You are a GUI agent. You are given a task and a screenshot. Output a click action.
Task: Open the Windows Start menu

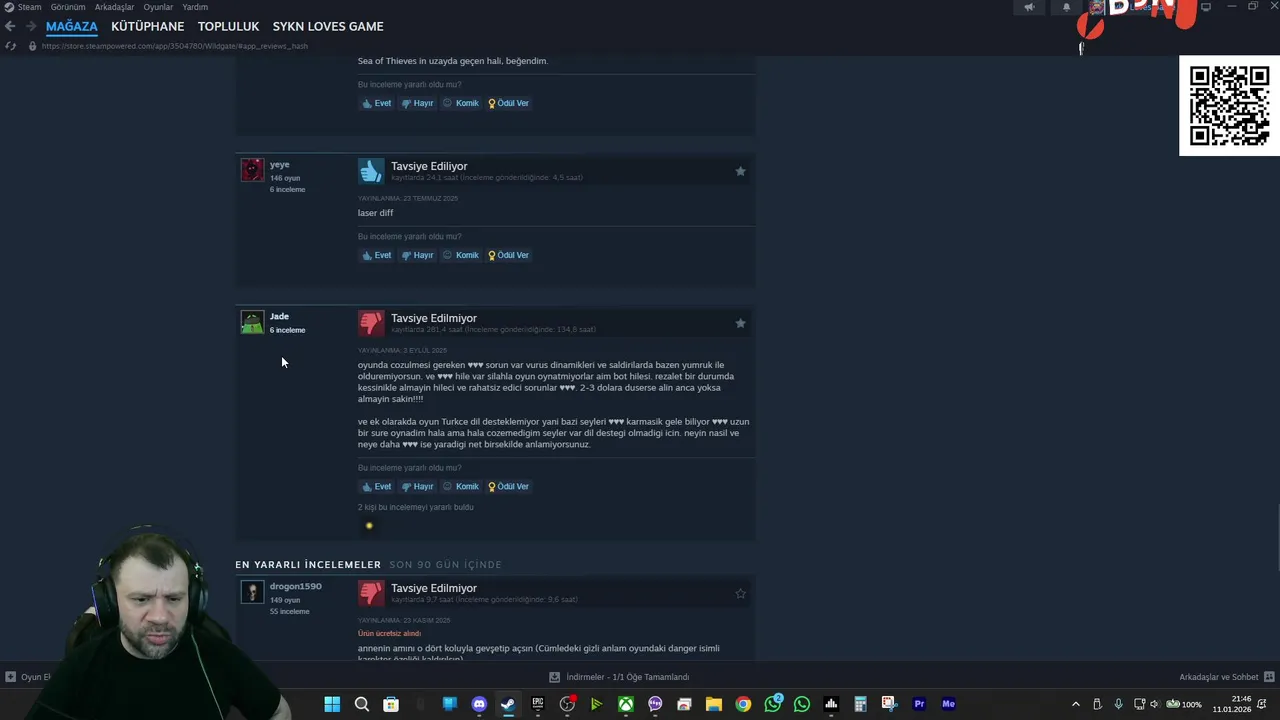point(332,704)
